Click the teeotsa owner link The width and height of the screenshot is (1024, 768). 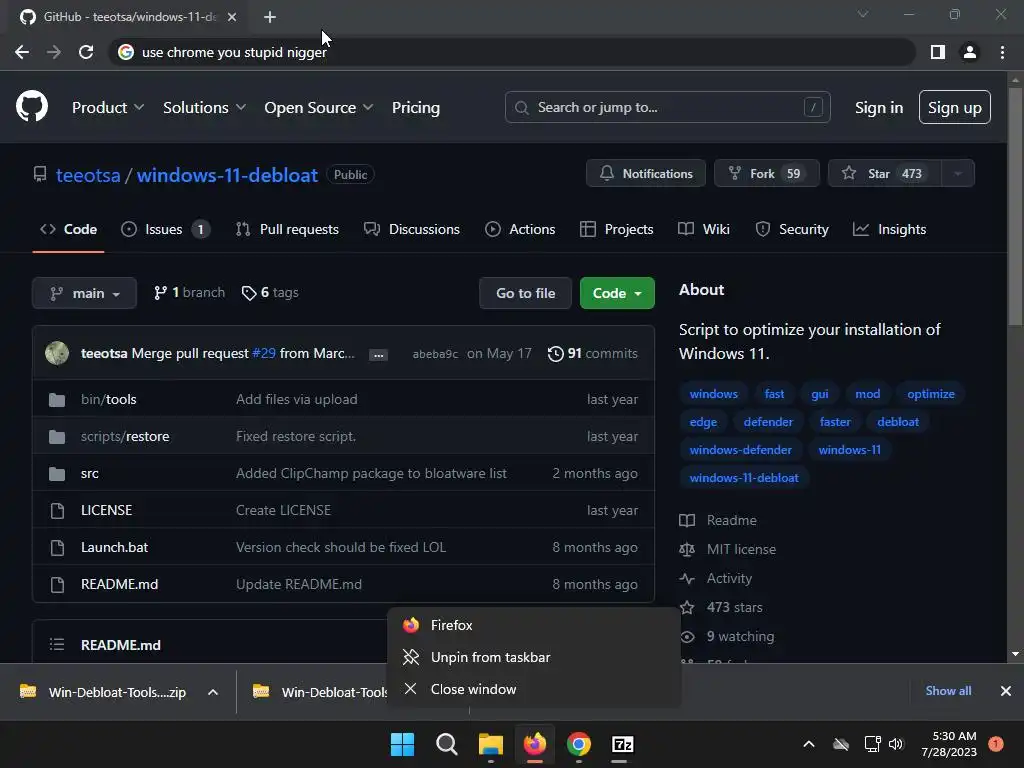[x=88, y=175]
